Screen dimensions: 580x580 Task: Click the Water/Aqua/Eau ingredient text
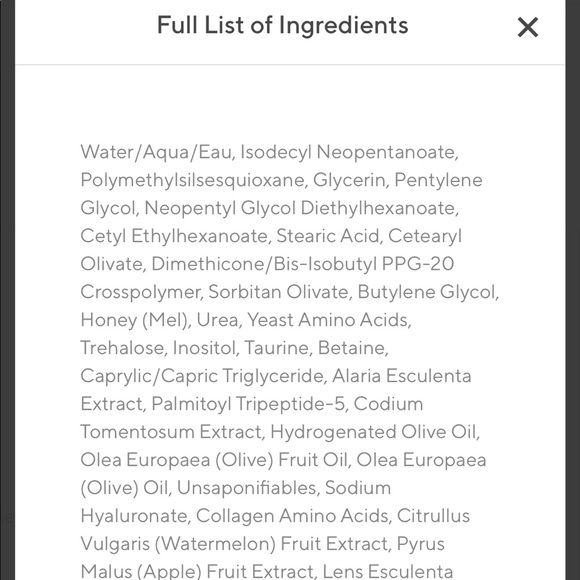tap(156, 152)
